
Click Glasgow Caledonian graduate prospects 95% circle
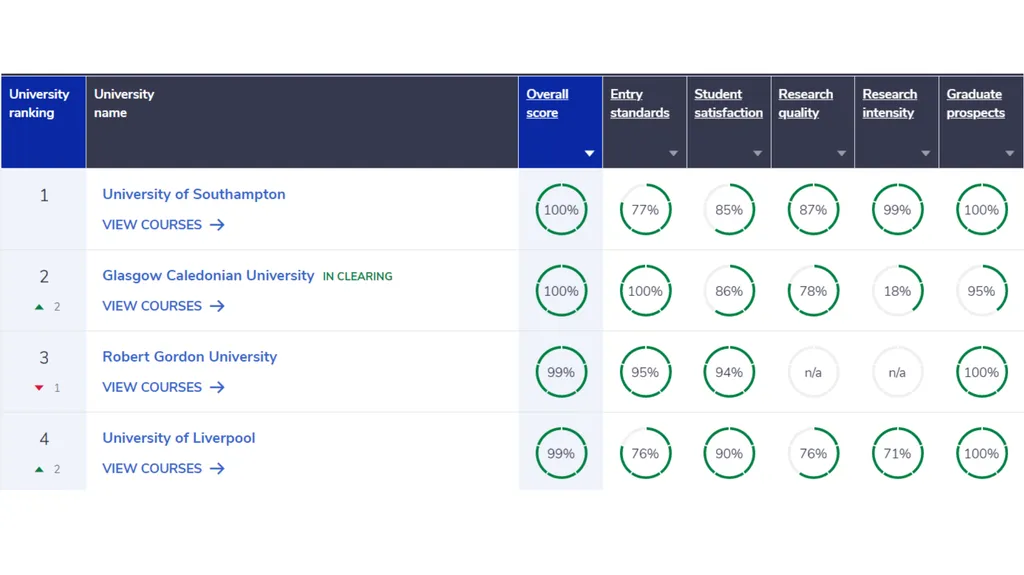click(982, 291)
